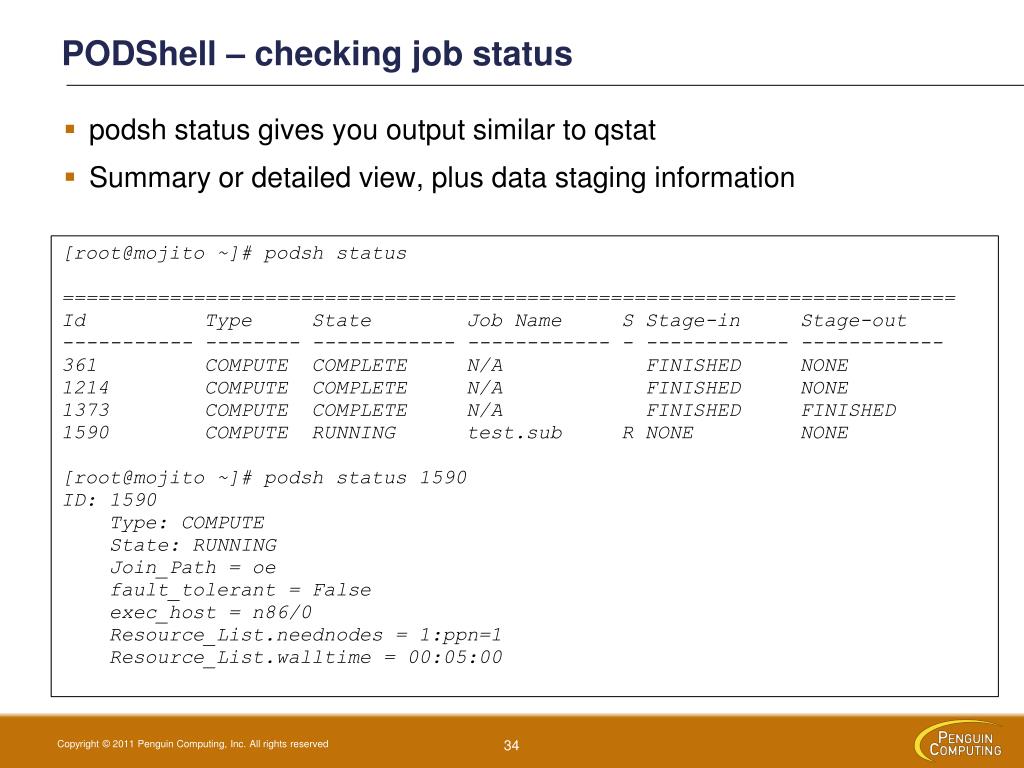Click the 'Type: COMPUTE' detail line

tap(187, 522)
